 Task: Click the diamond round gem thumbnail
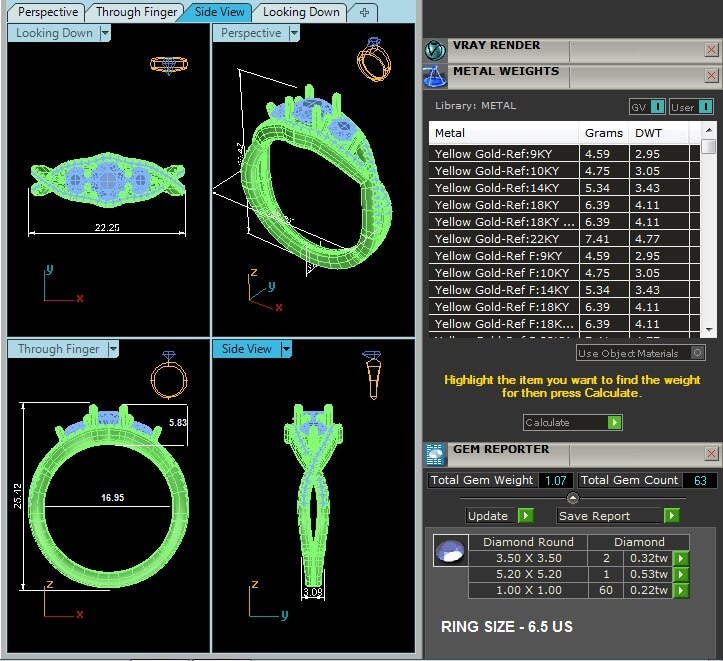pyautogui.click(x=448, y=552)
